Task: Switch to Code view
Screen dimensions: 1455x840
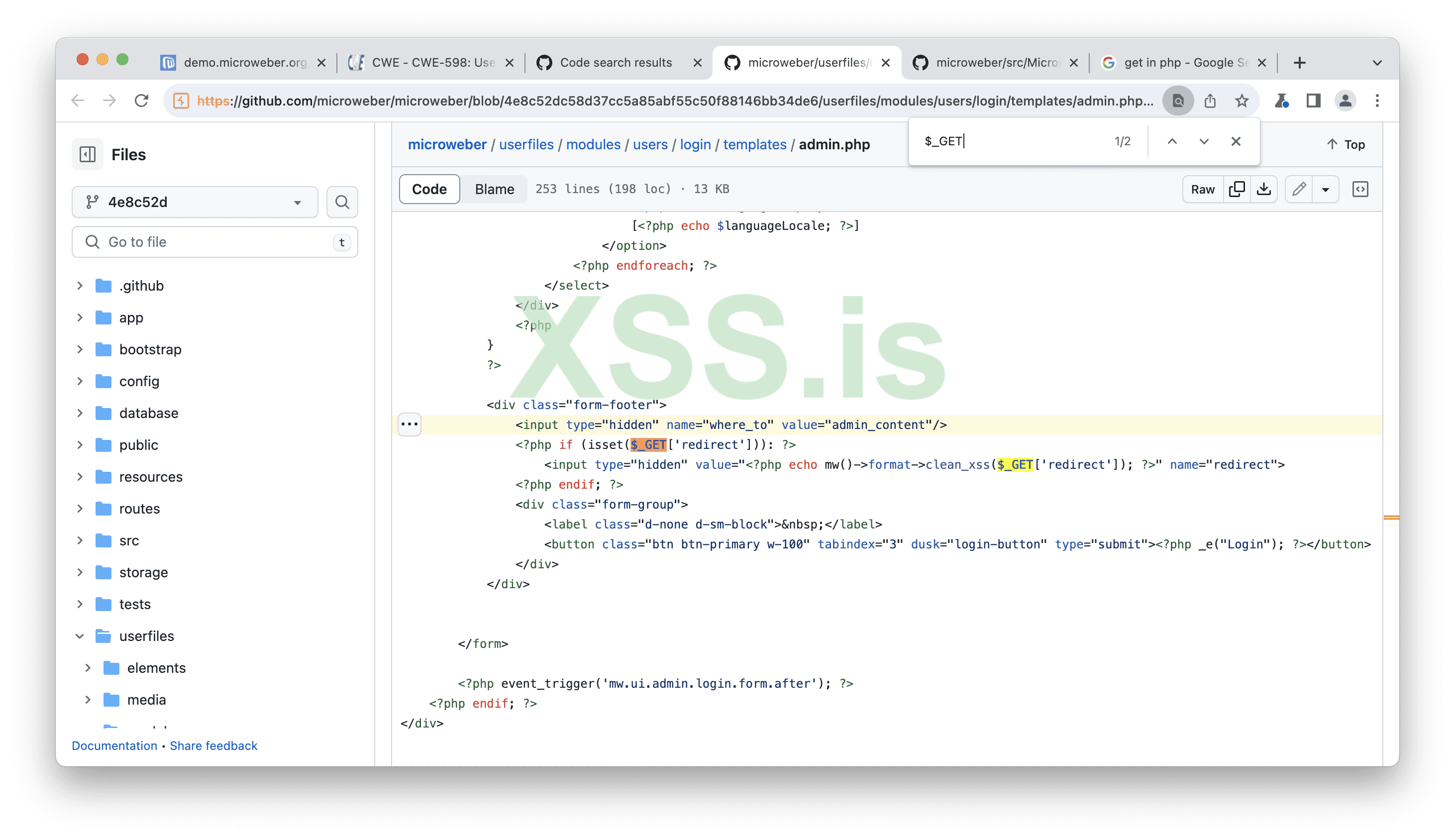Action: (429, 189)
